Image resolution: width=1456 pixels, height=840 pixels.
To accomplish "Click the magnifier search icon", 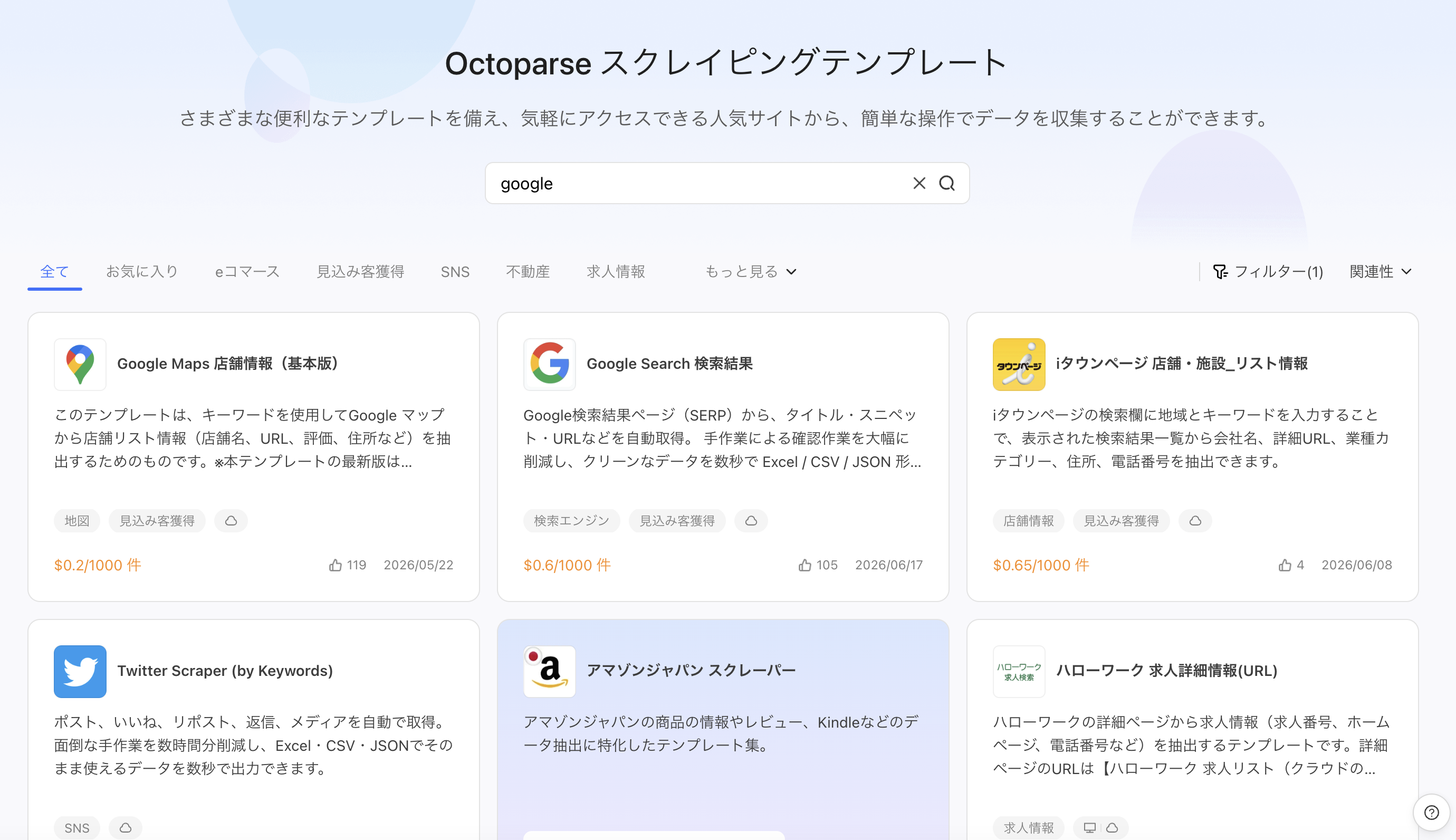I will (x=947, y=184).
